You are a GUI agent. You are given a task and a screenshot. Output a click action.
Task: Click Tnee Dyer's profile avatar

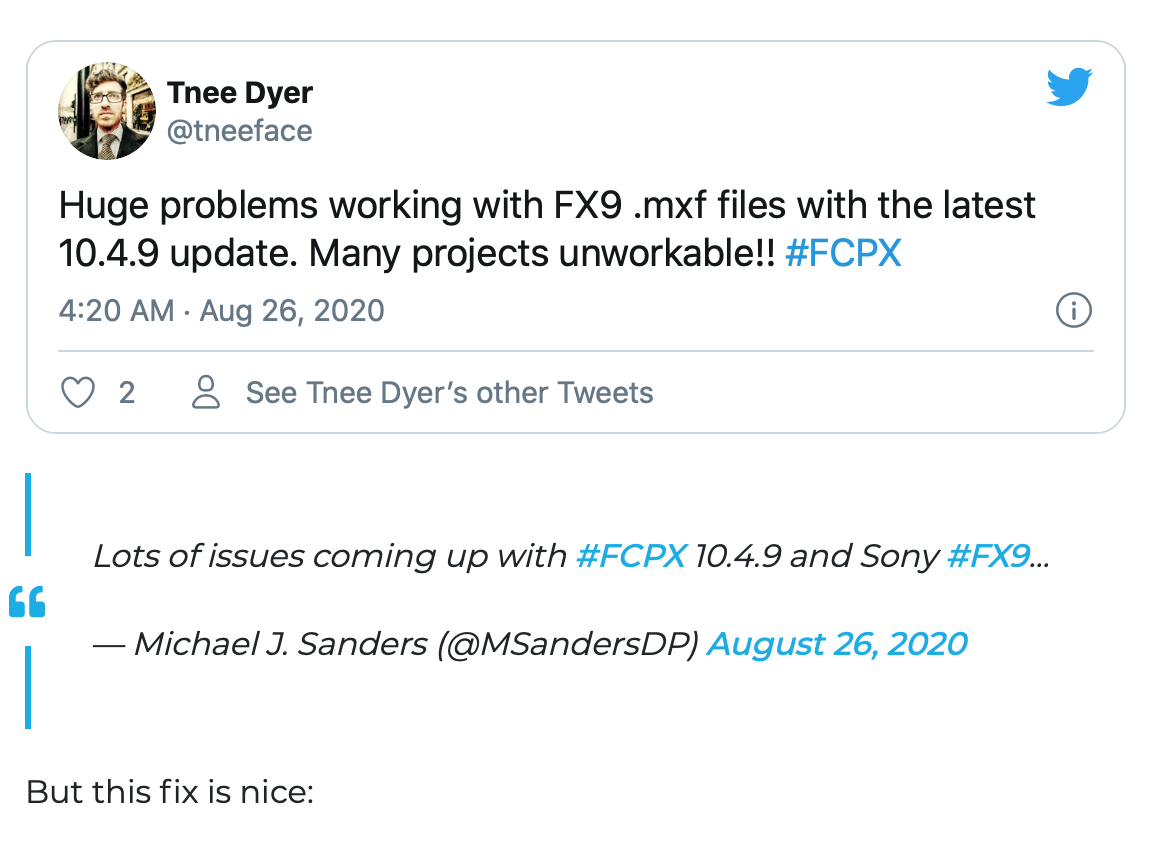(x=107, y=111)
